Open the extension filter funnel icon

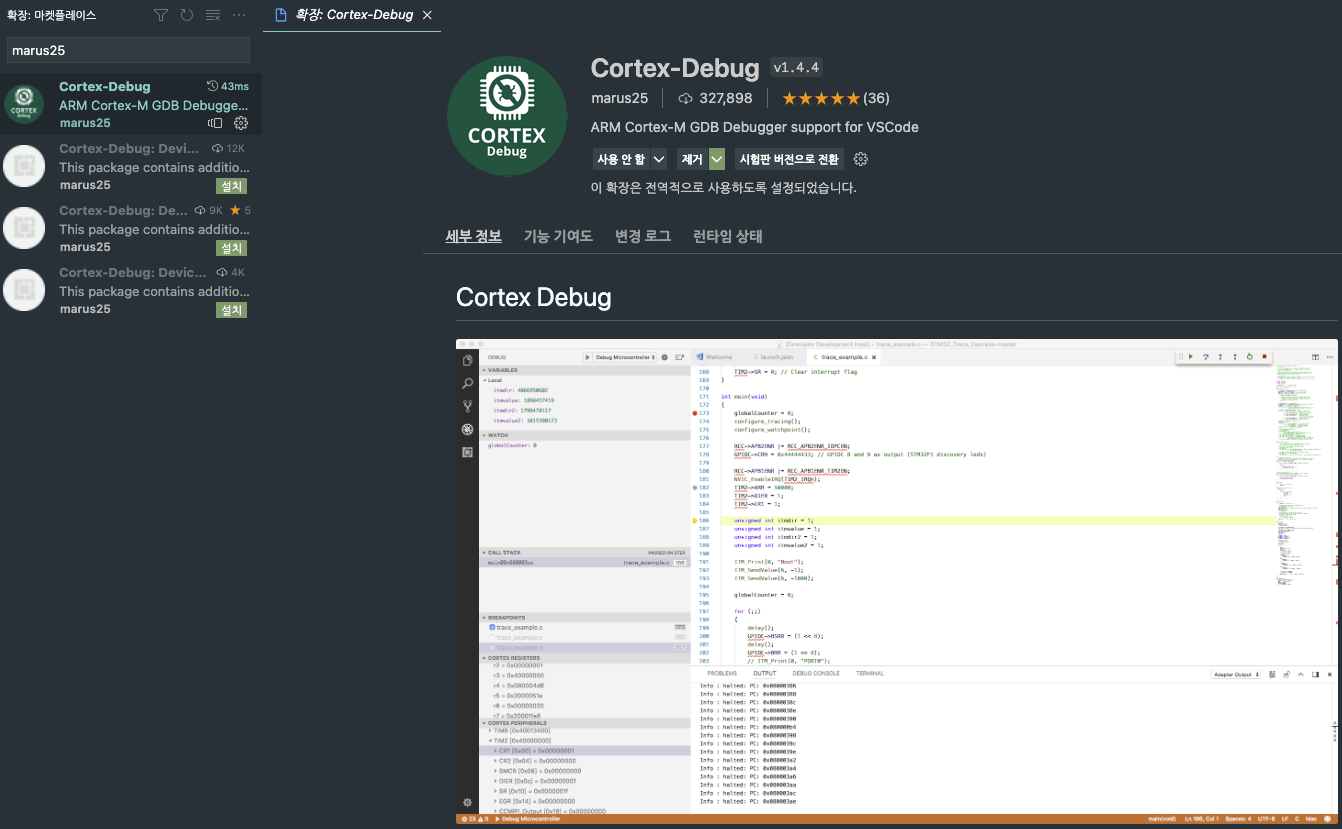click(x=161, y=16)
